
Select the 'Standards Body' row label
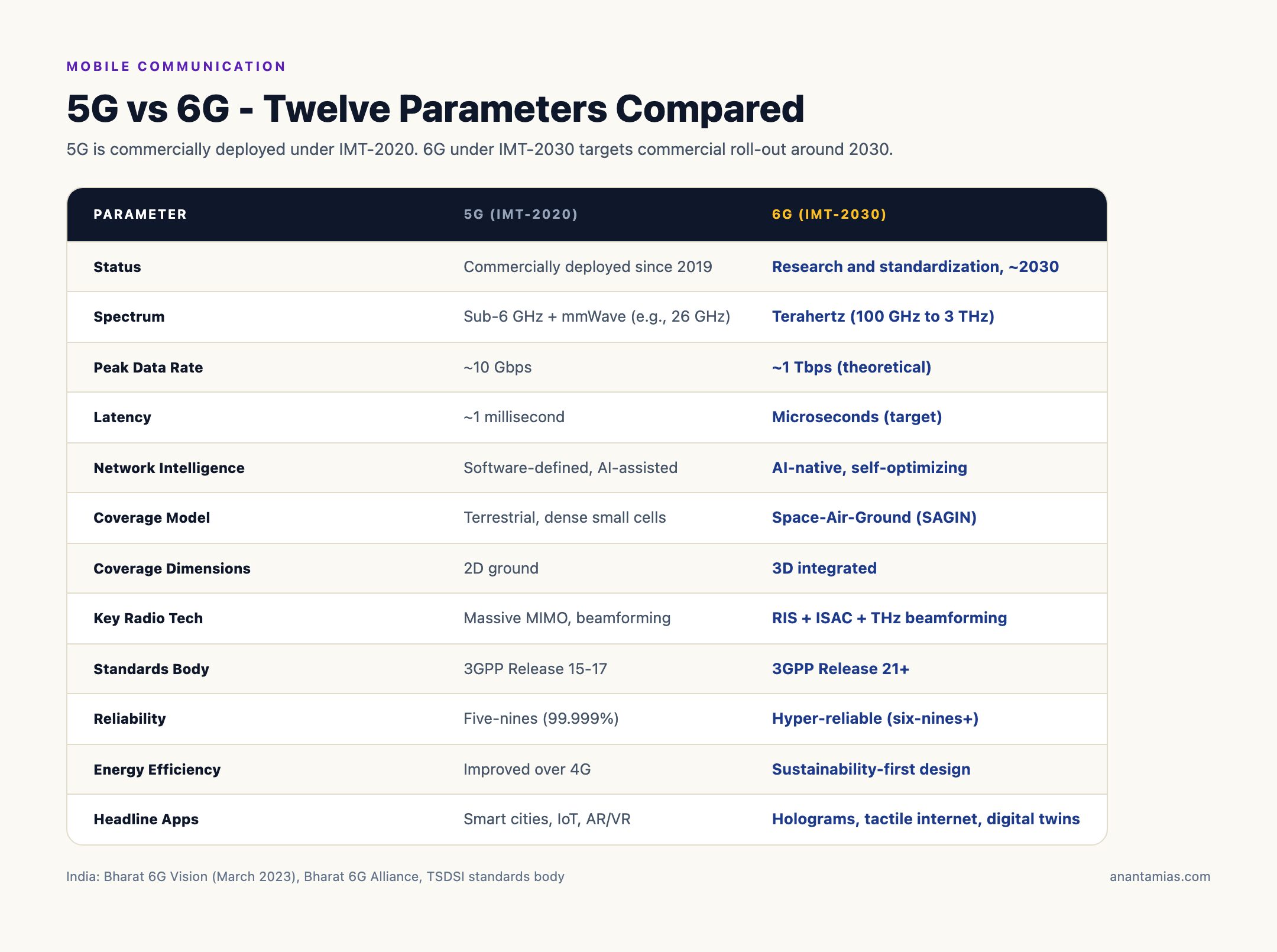coord(151,669)
